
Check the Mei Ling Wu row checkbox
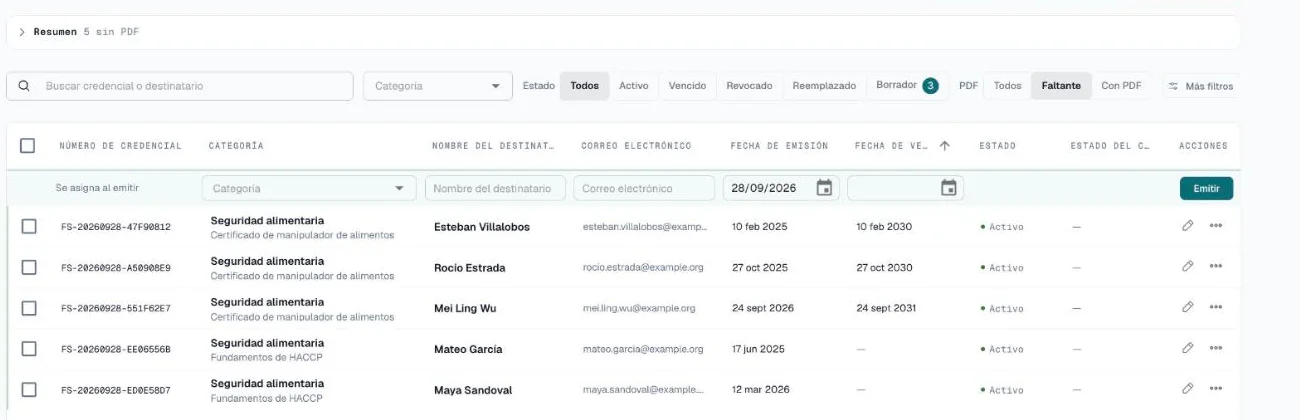pos(29,308)
